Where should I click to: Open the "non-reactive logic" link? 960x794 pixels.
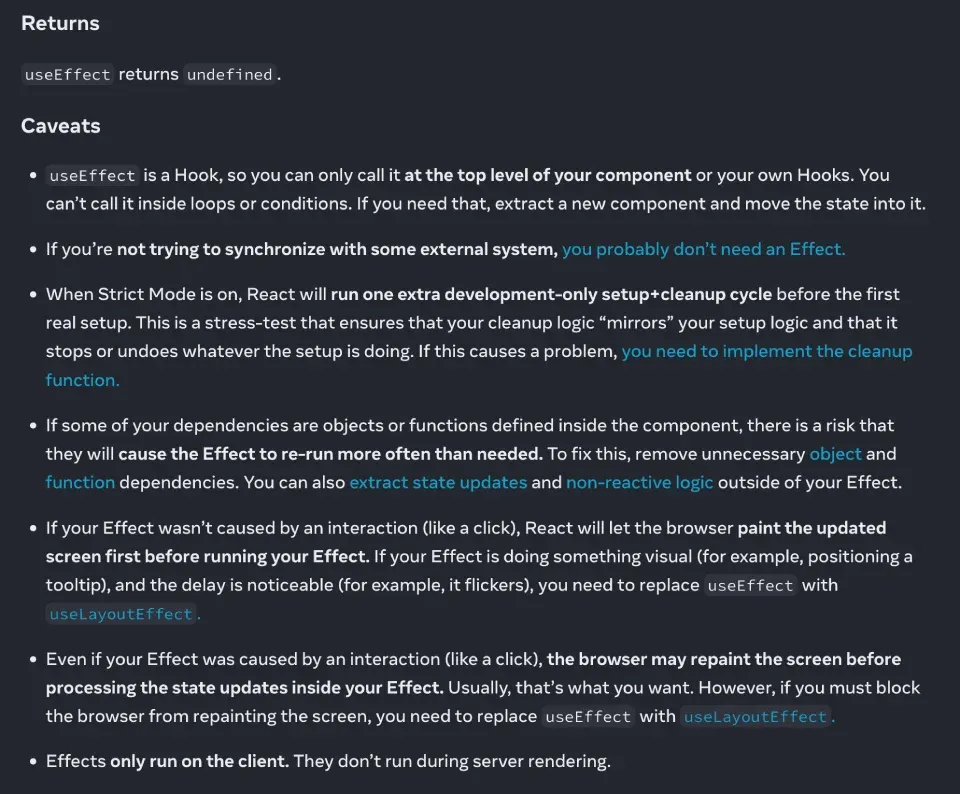click(639, 482)
